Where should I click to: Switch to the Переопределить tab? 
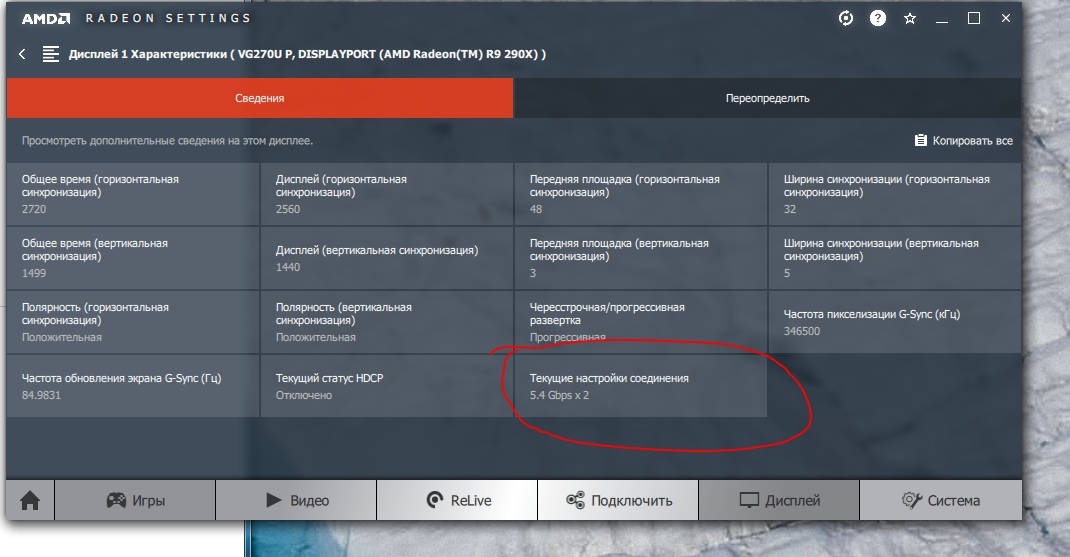767,98
